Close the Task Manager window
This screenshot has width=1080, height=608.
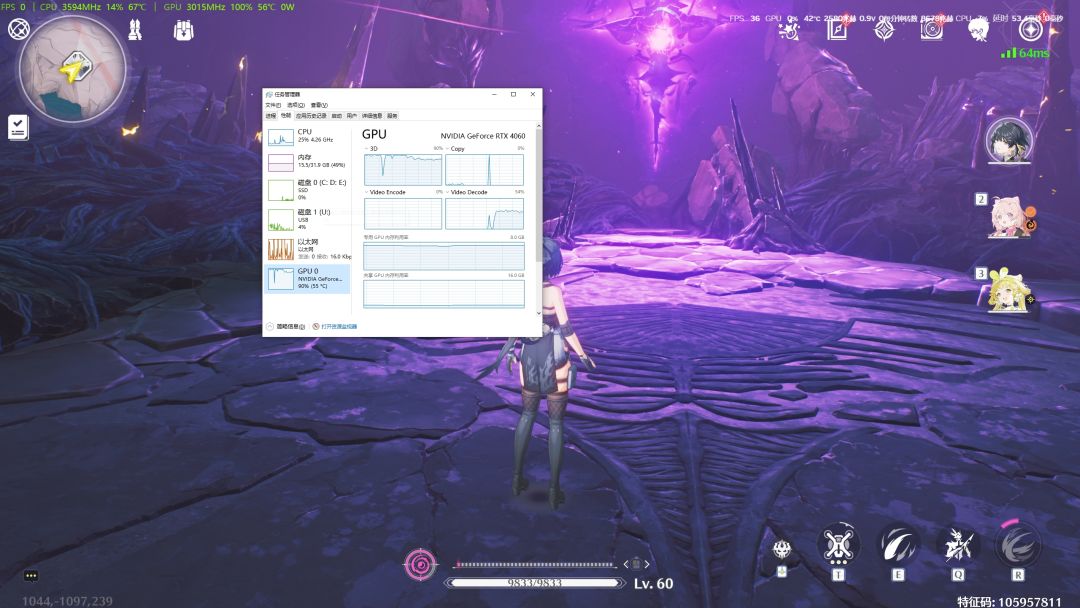tap(532, 94)
